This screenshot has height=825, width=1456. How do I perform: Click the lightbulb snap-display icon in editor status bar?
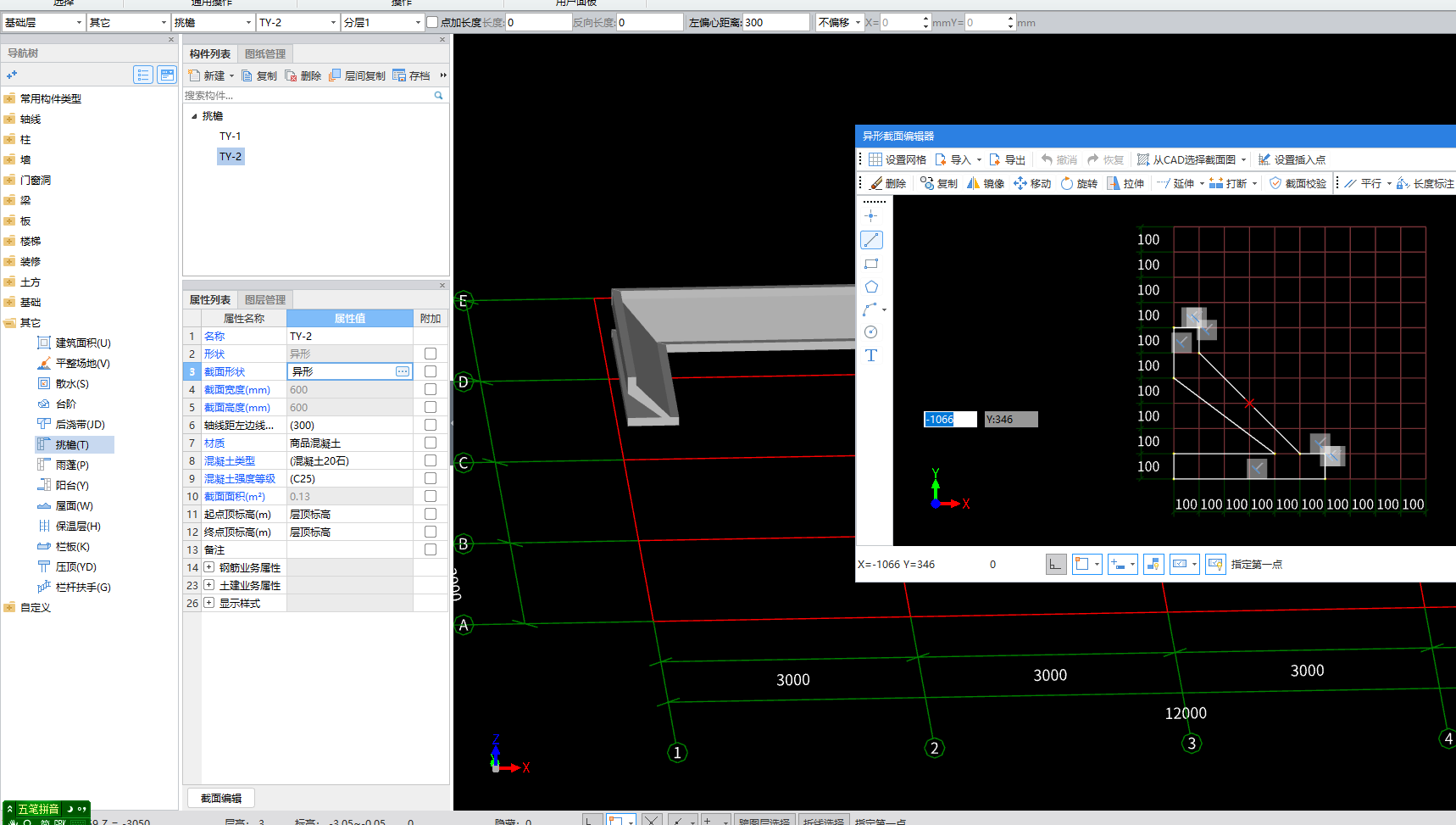pos(1153,564)
